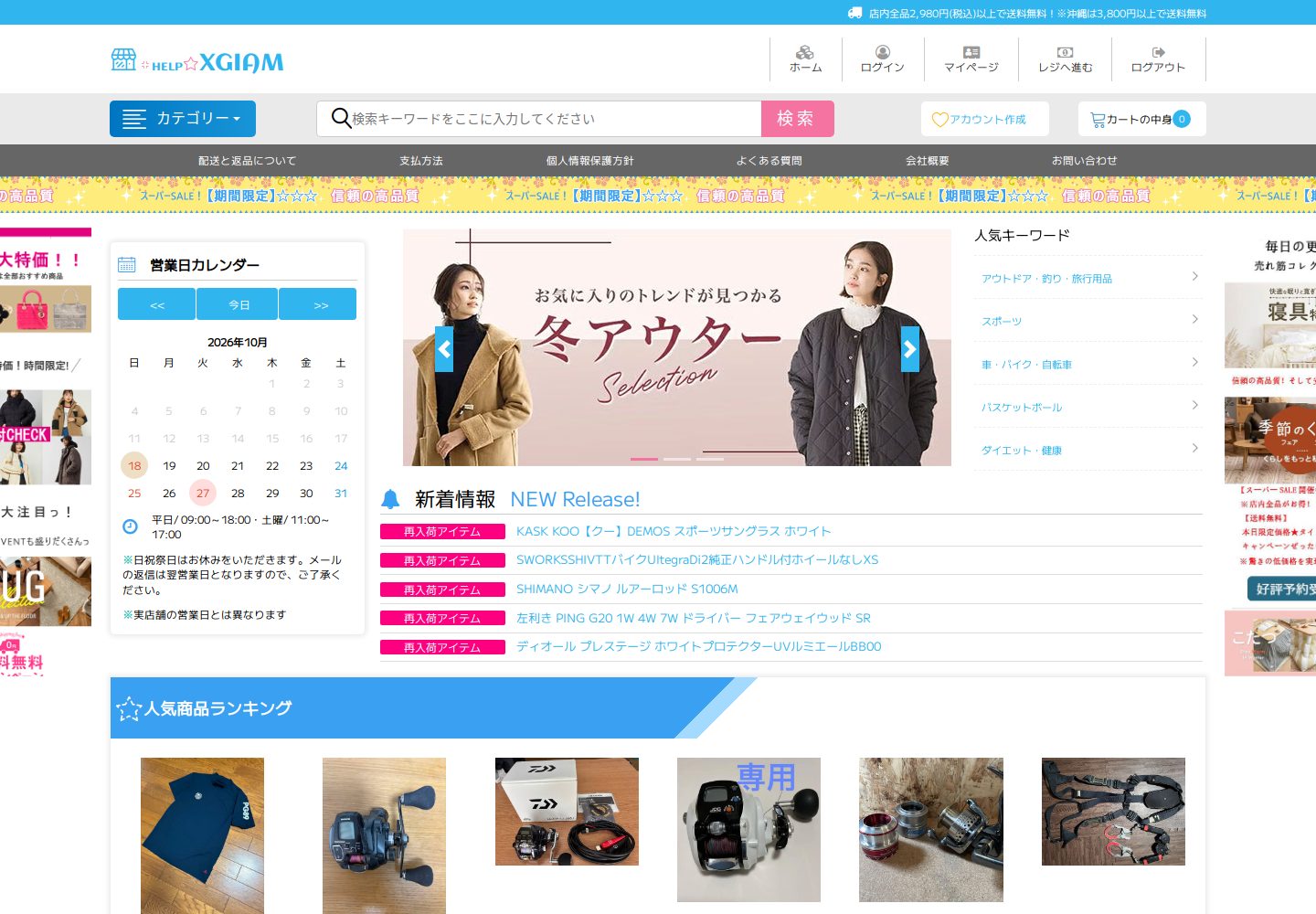Click the calendar 今日 button
Screen dimensions: 1316x914
pos(239,304)
